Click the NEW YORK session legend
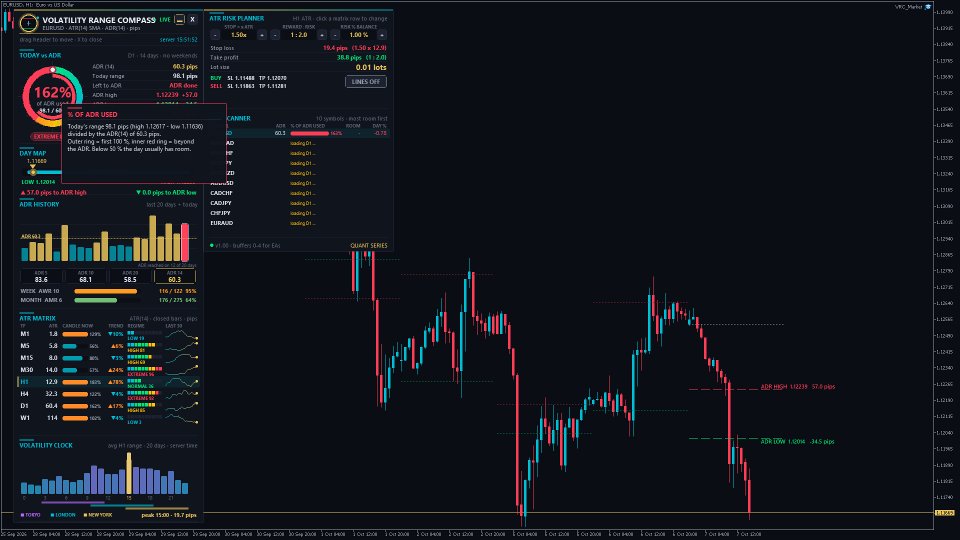 98,515
